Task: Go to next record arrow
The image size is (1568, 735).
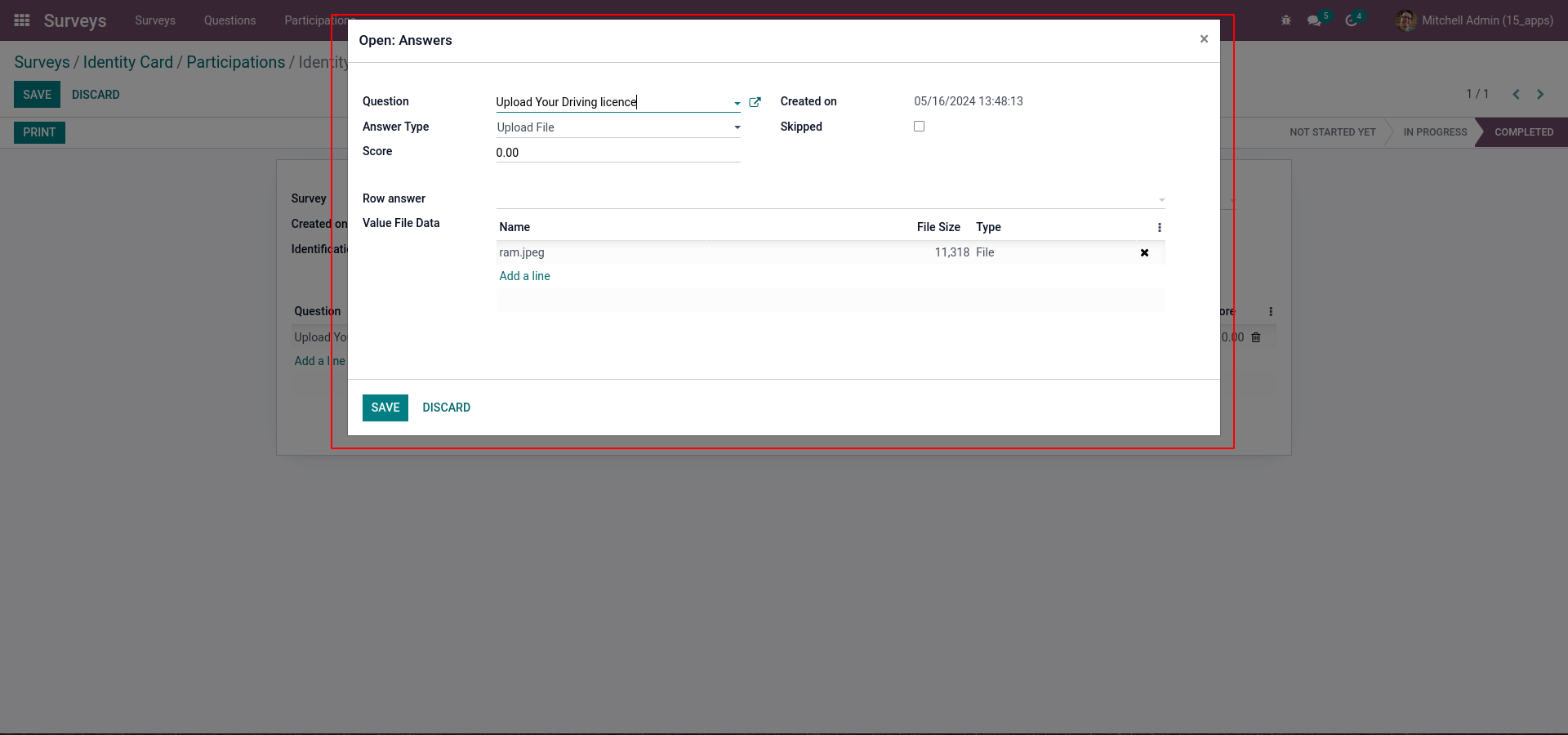Action: coord(1540,95)
